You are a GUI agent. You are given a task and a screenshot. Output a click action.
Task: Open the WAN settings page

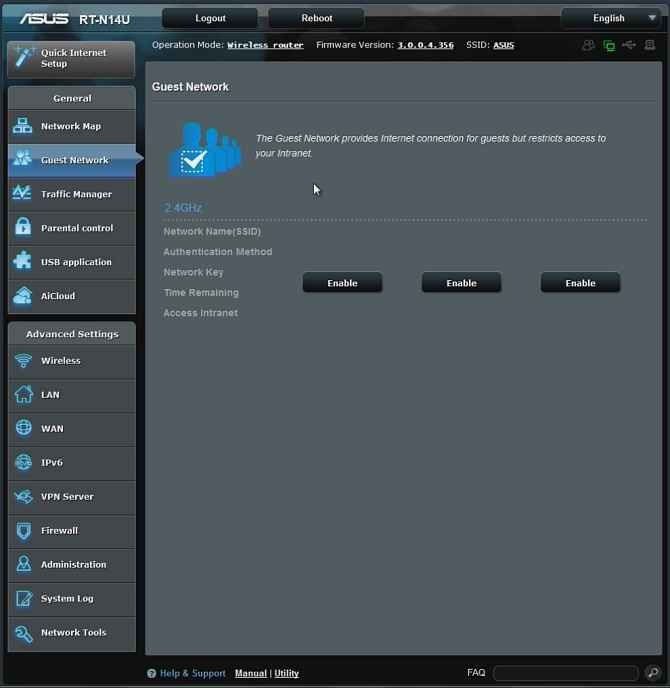(x=72, y=429)
